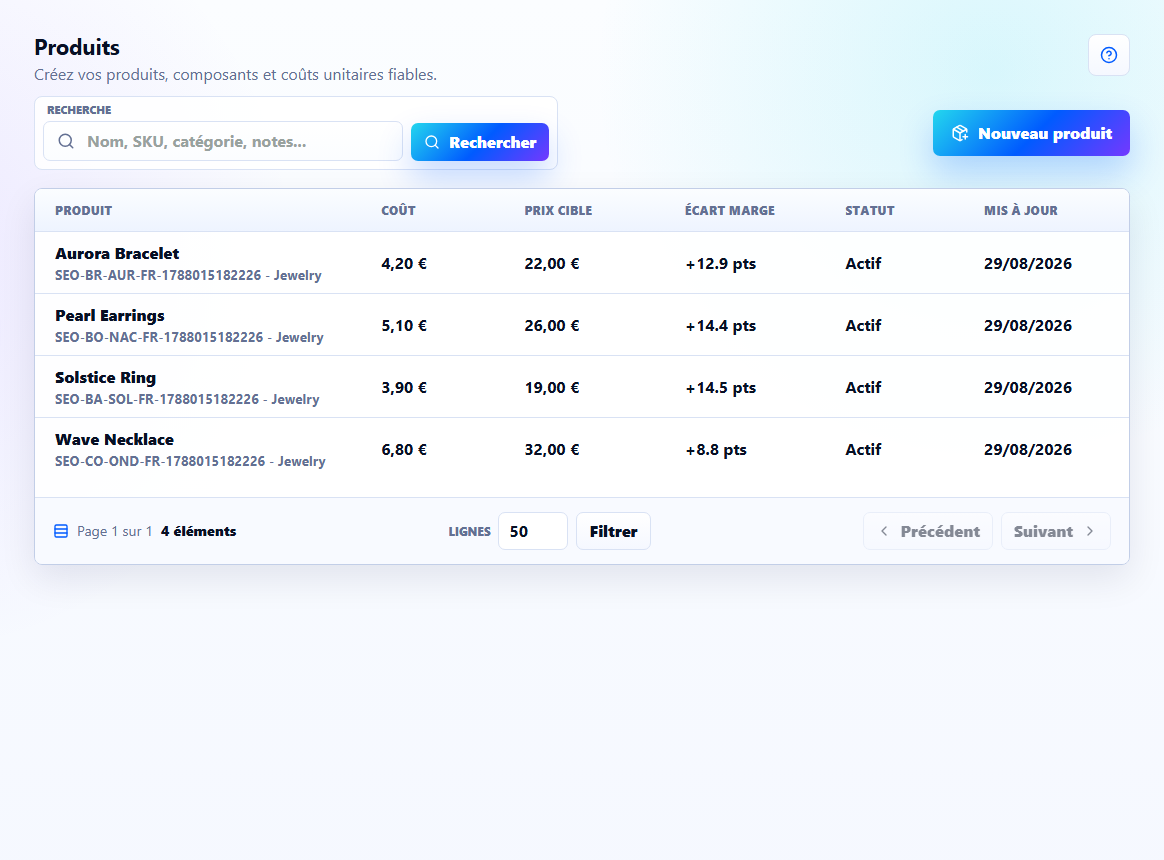Click the magnifier icon inside search field
Image resolution: width=1164 pixels, height=860 pixels.
click(x=66, y=141)
